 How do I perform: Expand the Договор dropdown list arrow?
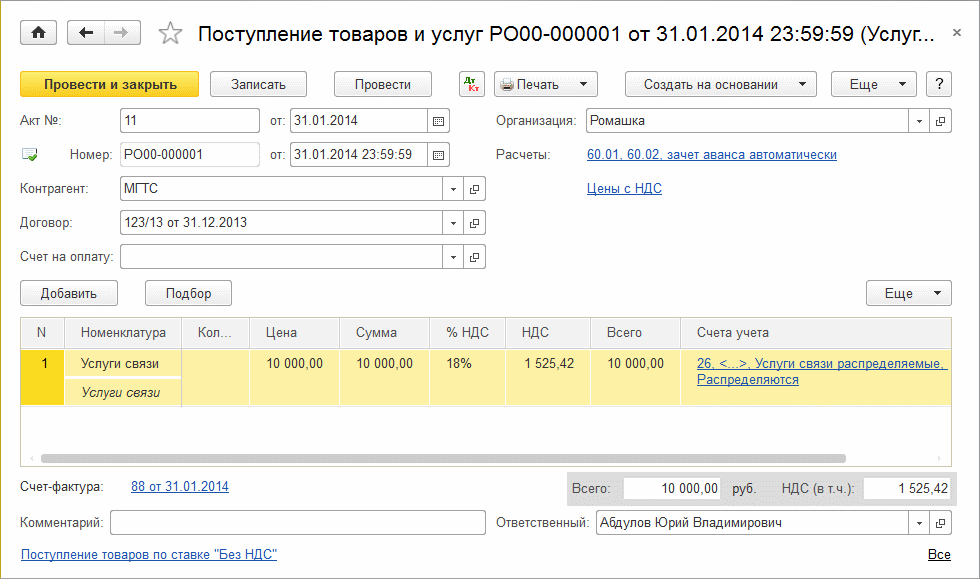(x=453, y=223)
